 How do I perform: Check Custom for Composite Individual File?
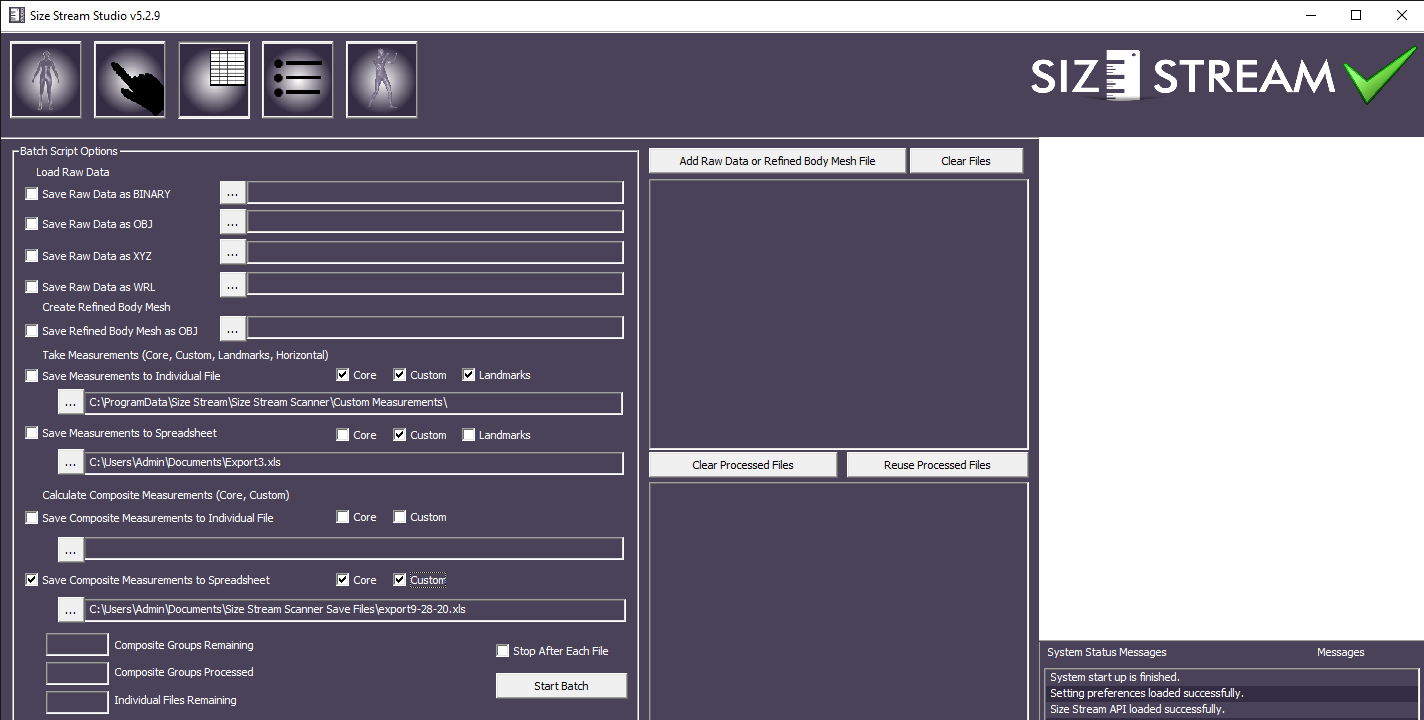click(x=400, y=517)
